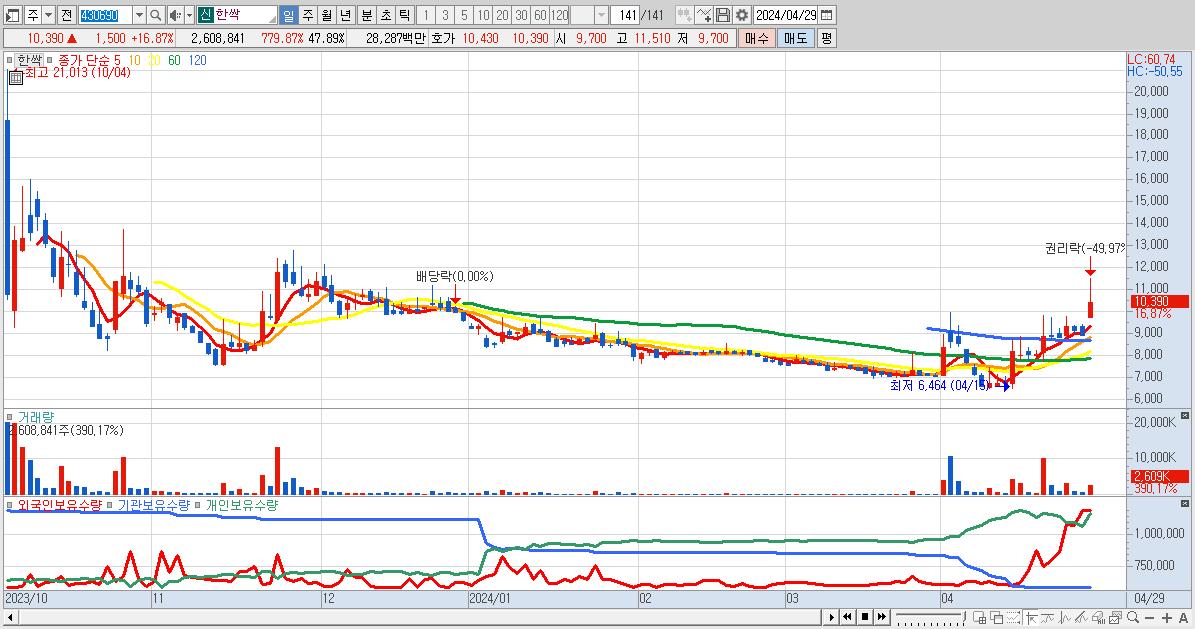Zoom out chart with minus icon
1195x629 pixels.
1150,618
